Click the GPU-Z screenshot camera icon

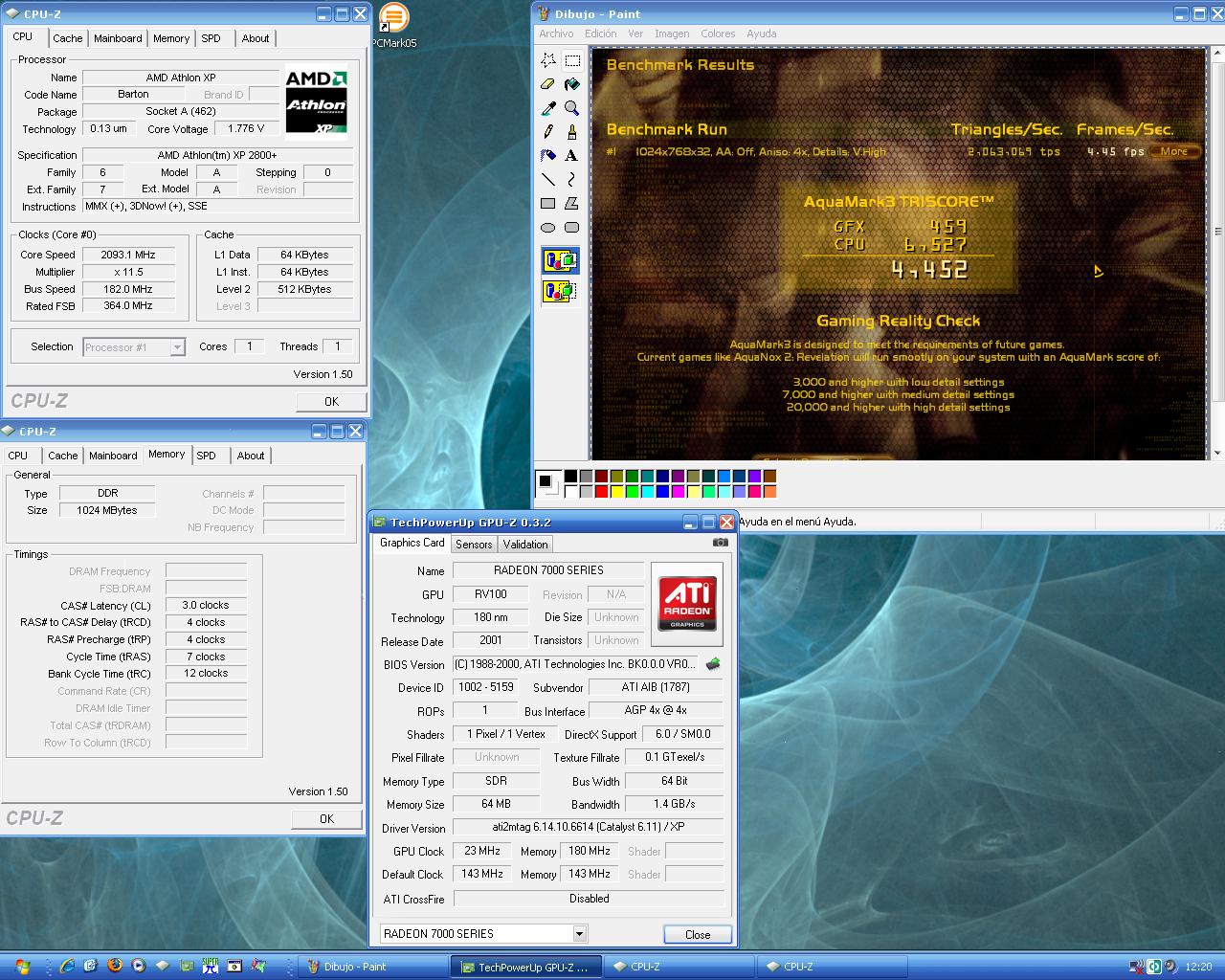720,543
